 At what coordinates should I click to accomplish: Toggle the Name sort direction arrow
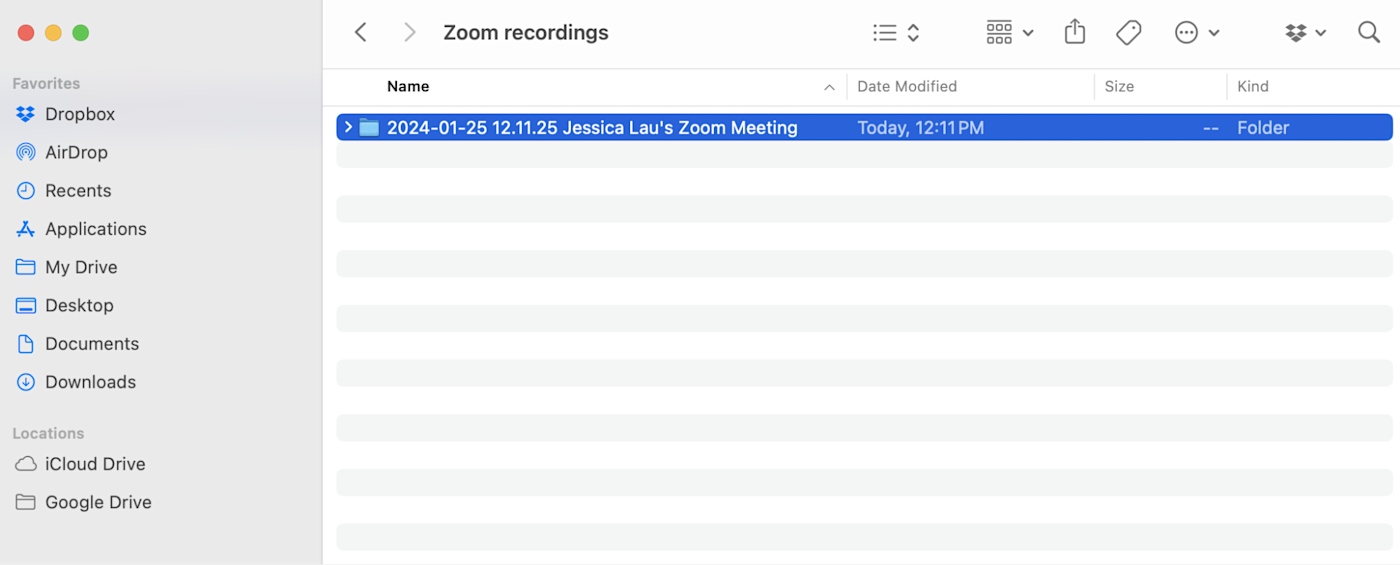pos(829,87)
